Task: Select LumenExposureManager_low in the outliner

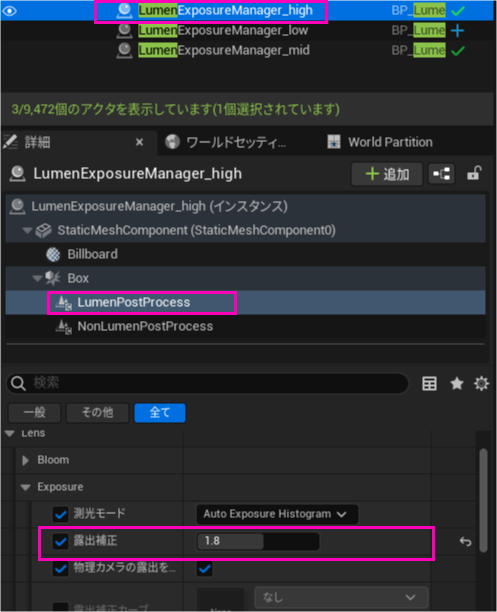Action: (223, 30)
